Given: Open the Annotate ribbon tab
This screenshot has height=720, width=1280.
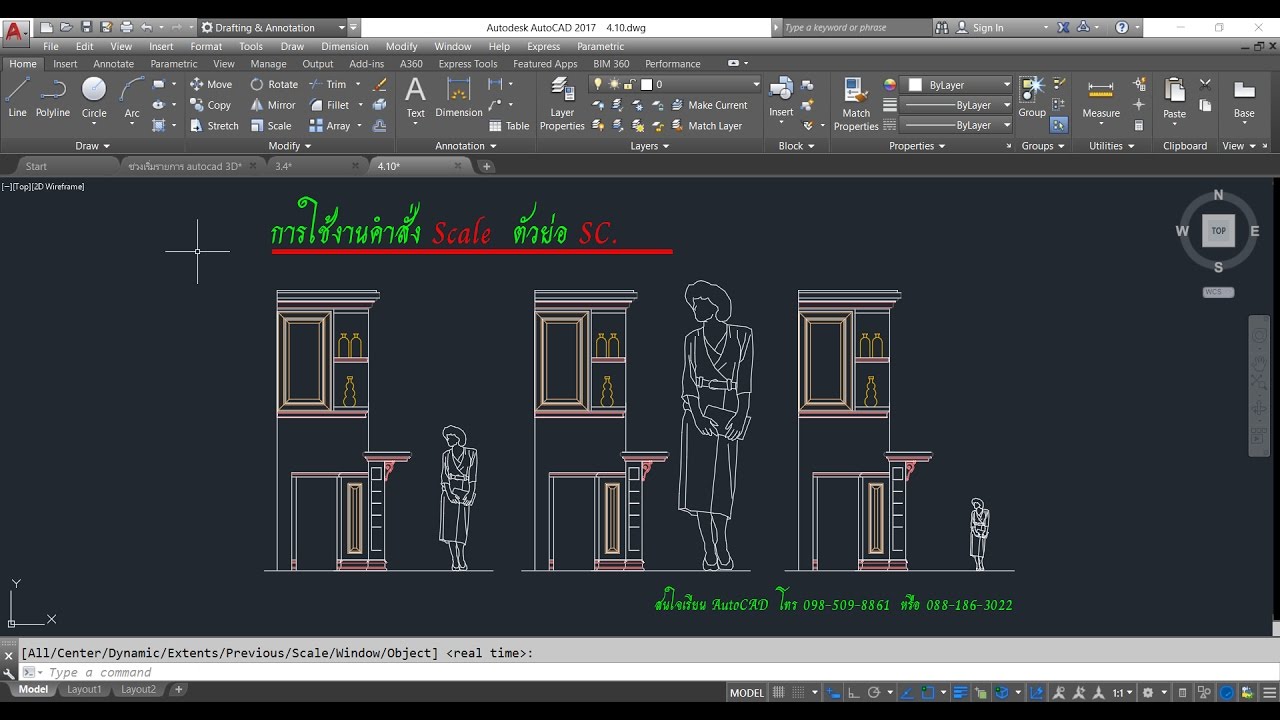Looking at the screenshot, I should (x=113, y=64).
